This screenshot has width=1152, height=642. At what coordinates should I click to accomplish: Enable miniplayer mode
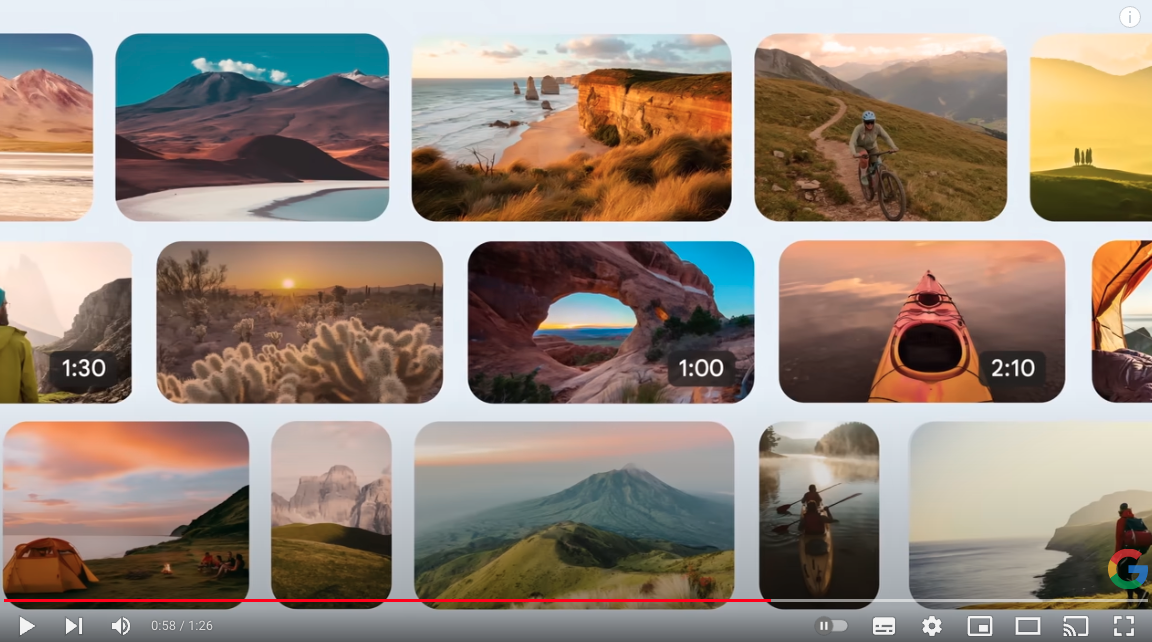pyautogui.click(x=980, y=626)
